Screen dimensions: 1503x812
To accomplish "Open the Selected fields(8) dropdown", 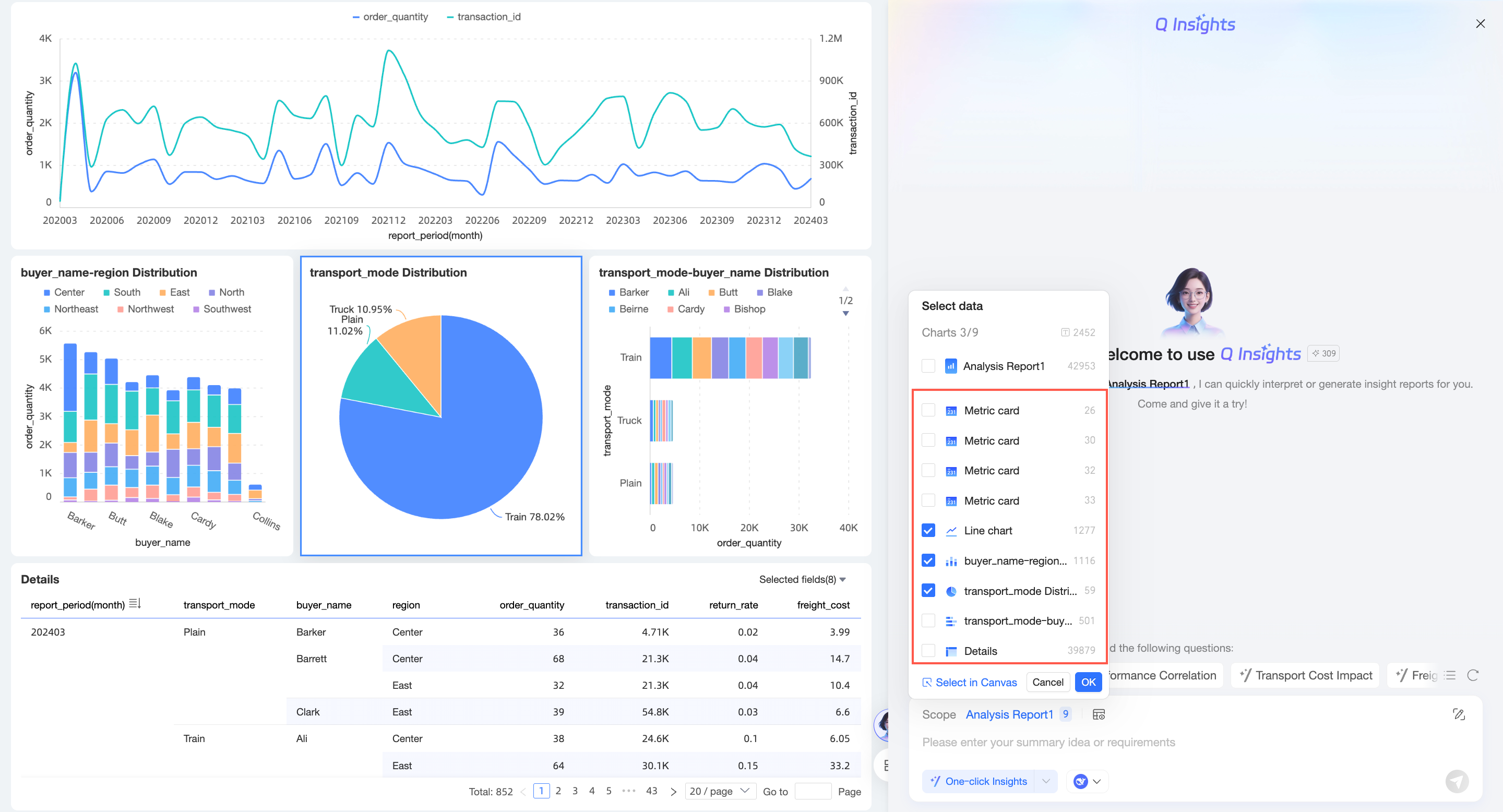I will (x=802, y=579).
